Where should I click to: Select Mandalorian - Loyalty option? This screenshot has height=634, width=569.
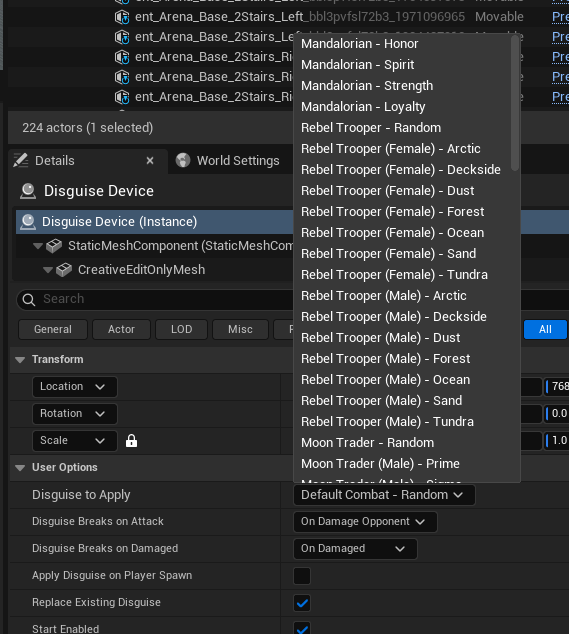363,107
